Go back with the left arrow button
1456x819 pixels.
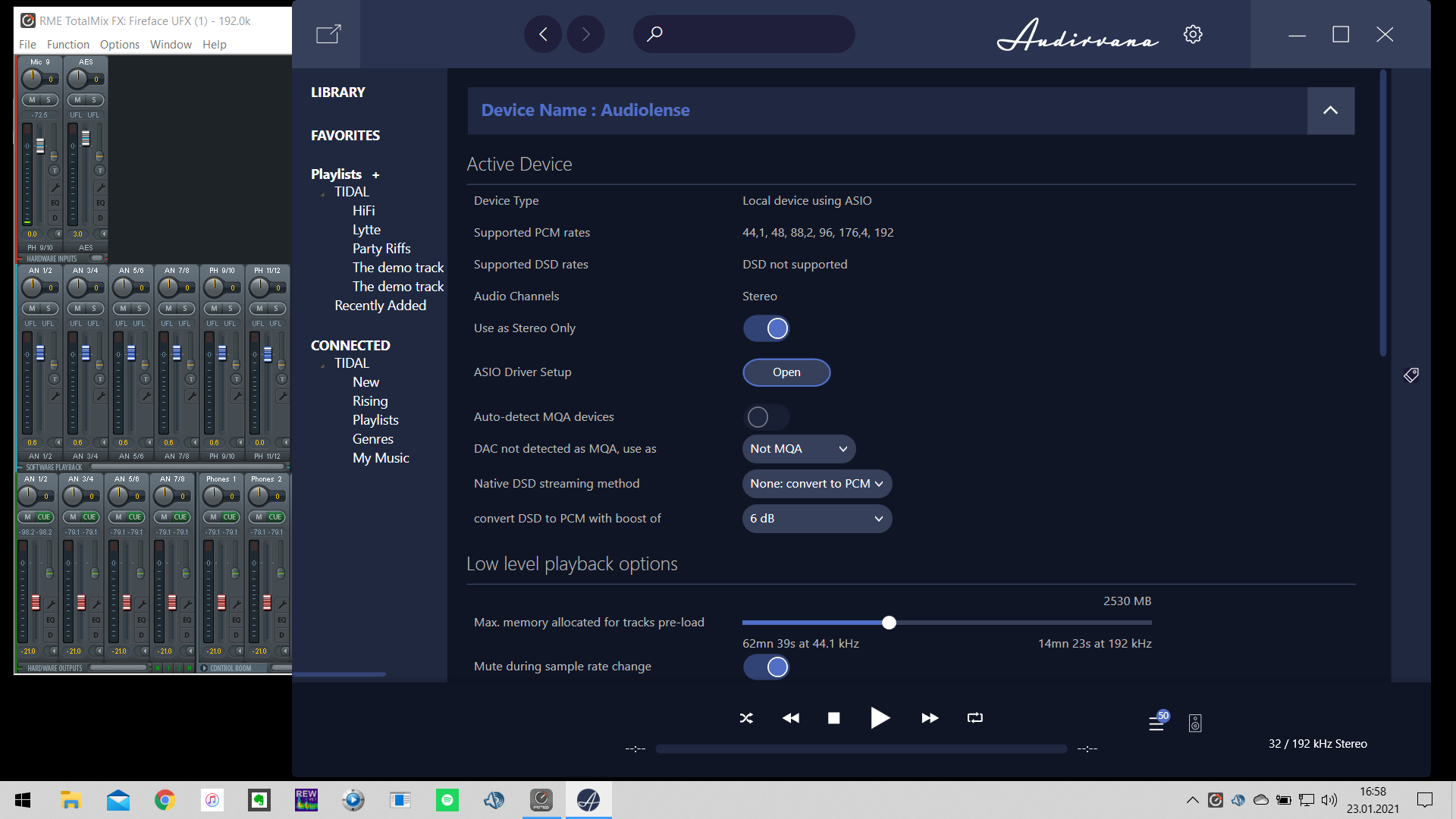[x=543, y=34]
